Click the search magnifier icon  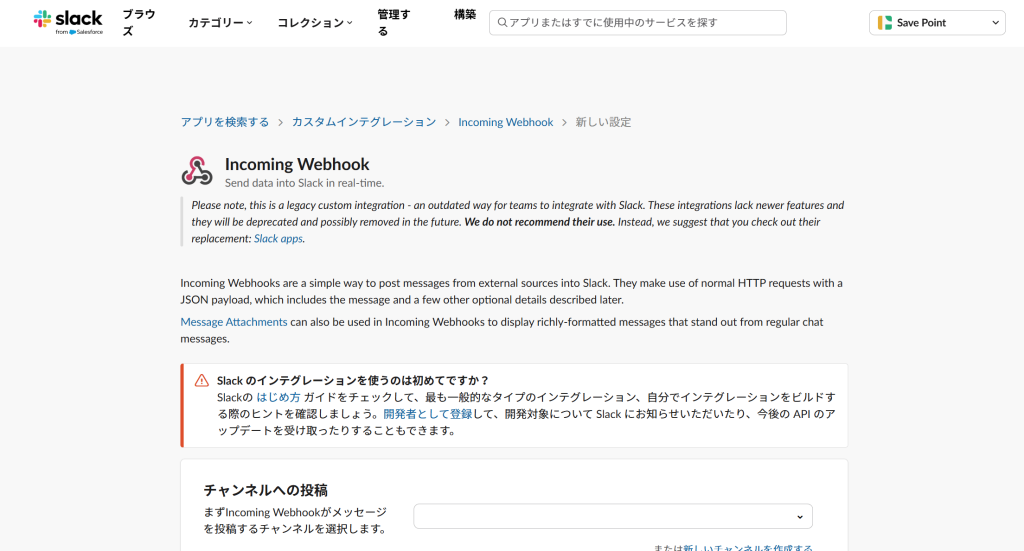point(501,22)
